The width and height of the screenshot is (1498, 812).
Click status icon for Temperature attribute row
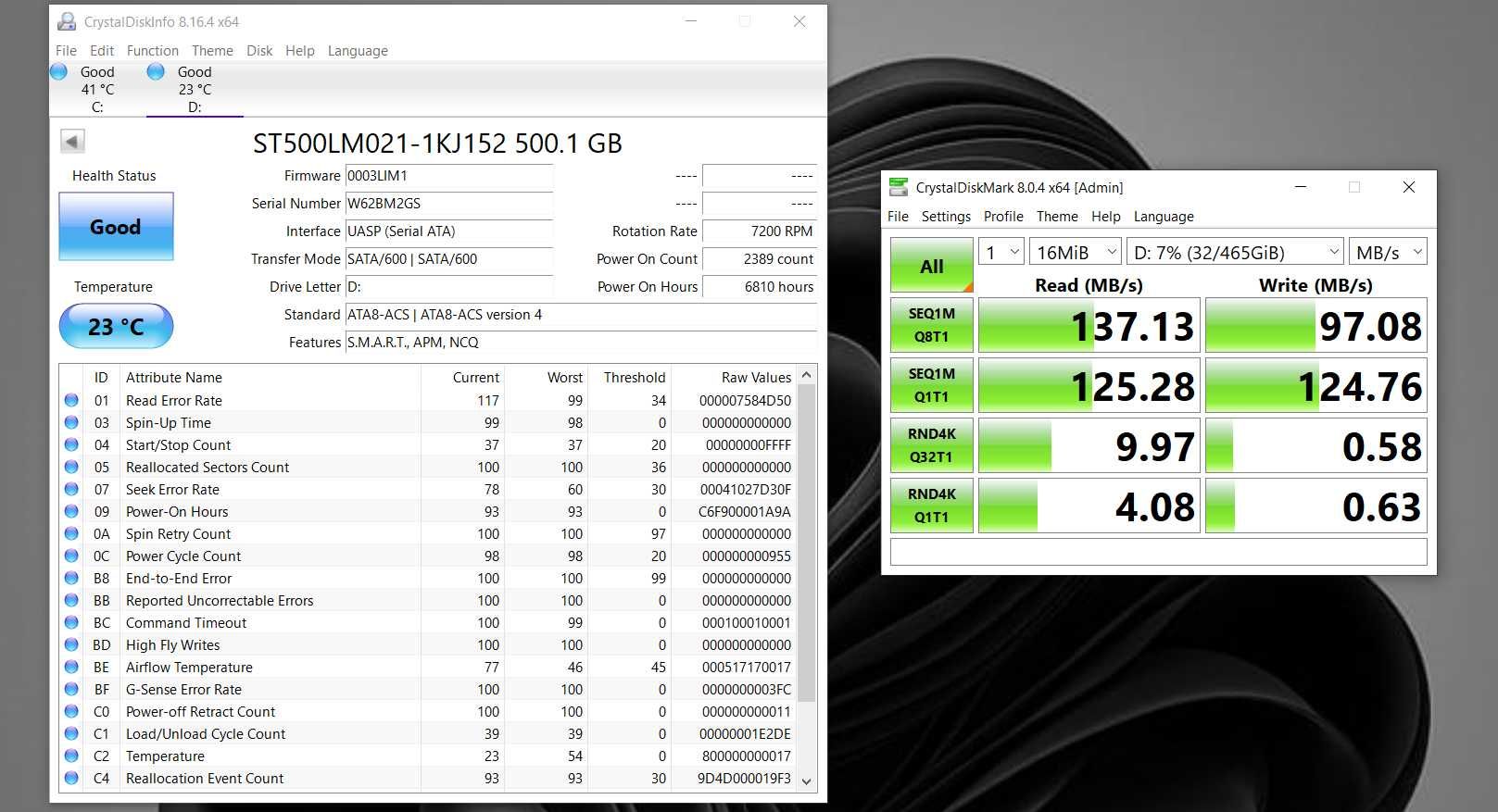[71, 756]
